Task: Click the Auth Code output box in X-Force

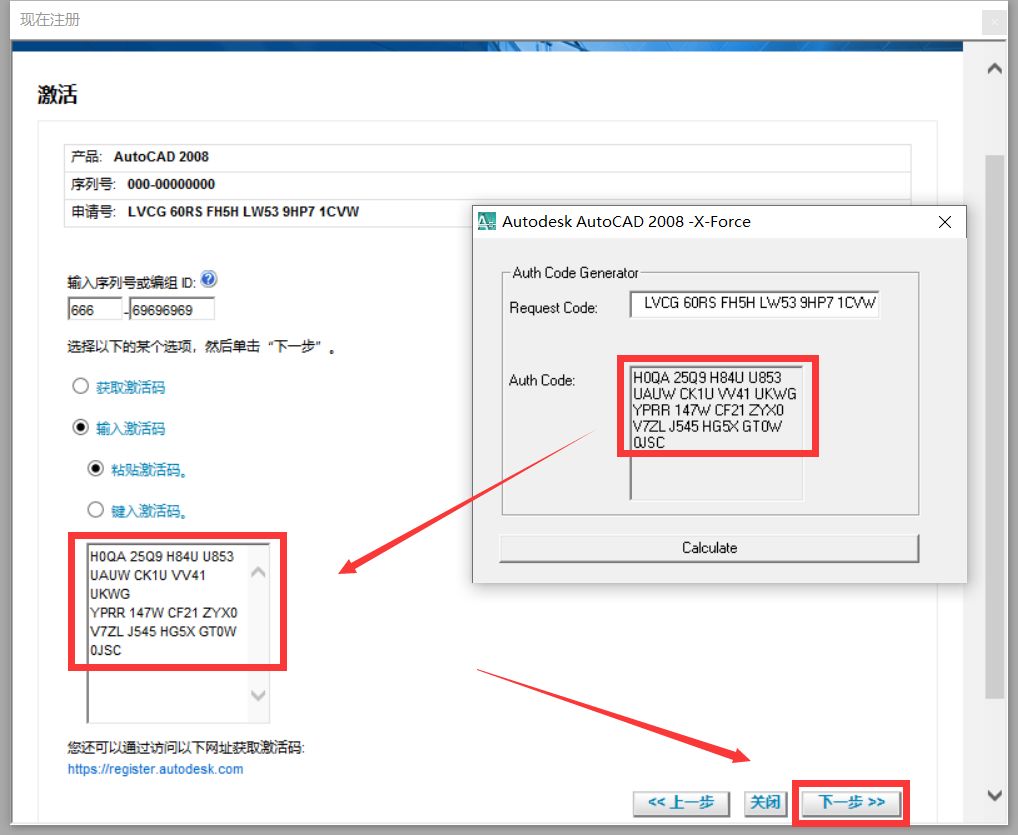Action: [716, 432]
